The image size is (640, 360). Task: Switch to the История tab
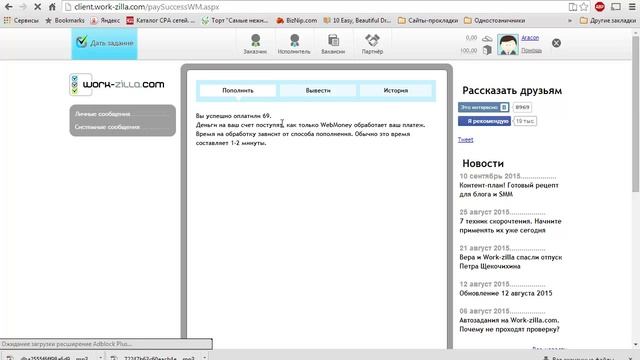[396, 90]
